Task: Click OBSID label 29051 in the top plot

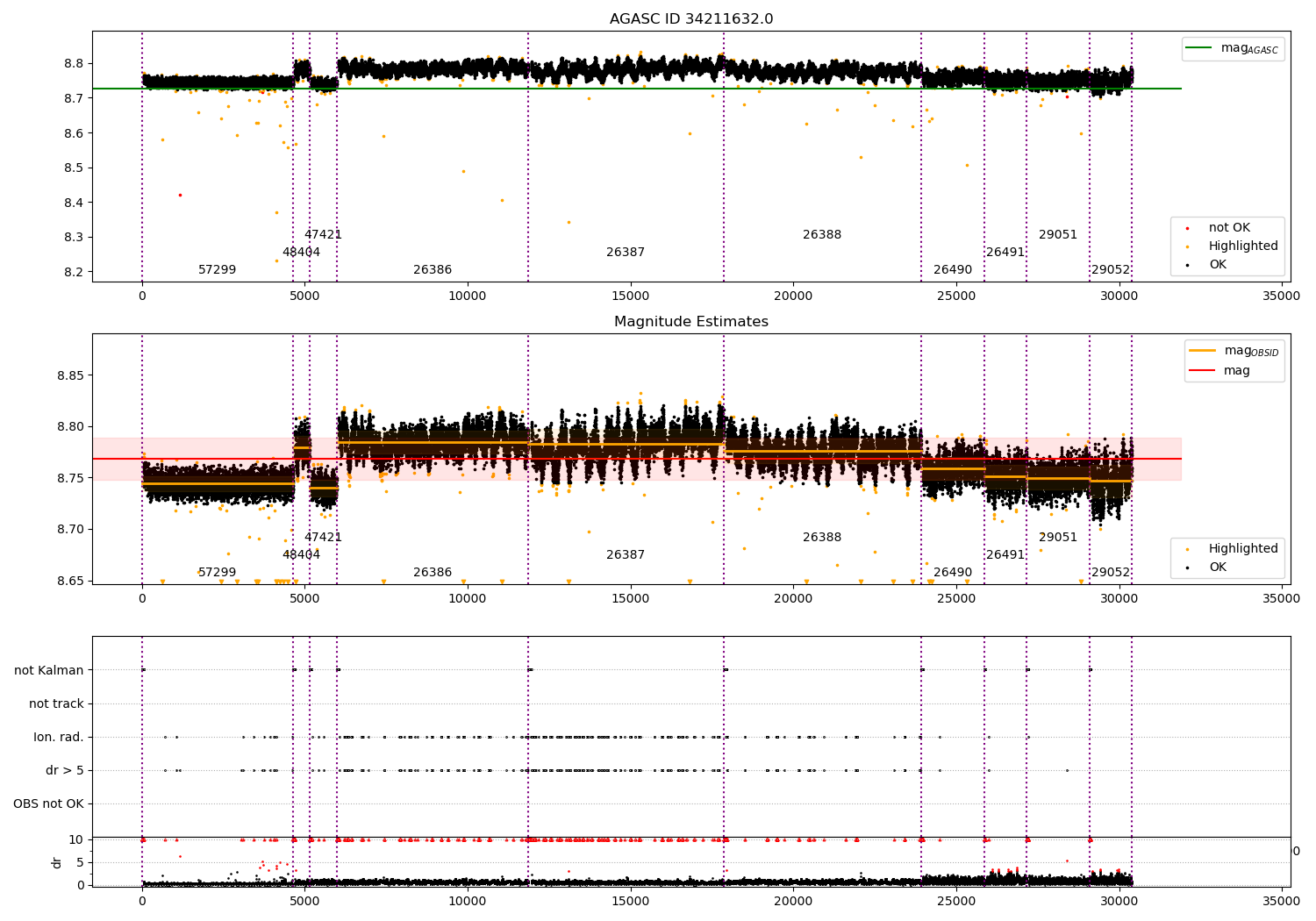Action: point(1058,235)
